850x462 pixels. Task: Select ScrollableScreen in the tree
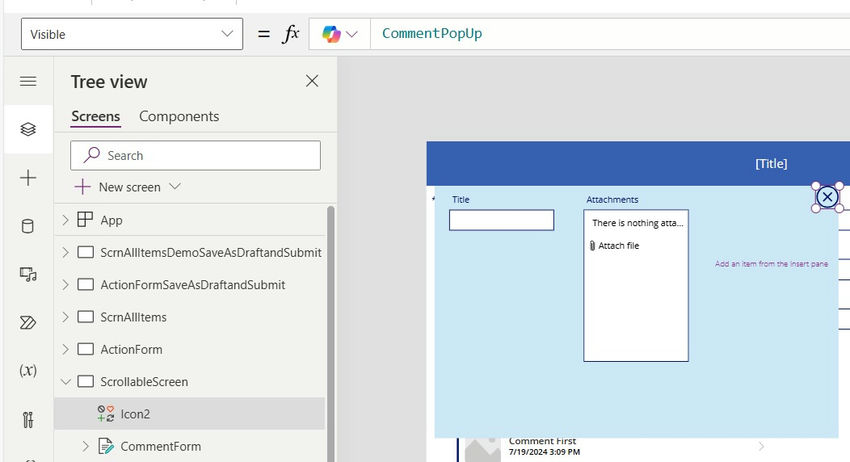click(x=144, y=382)
